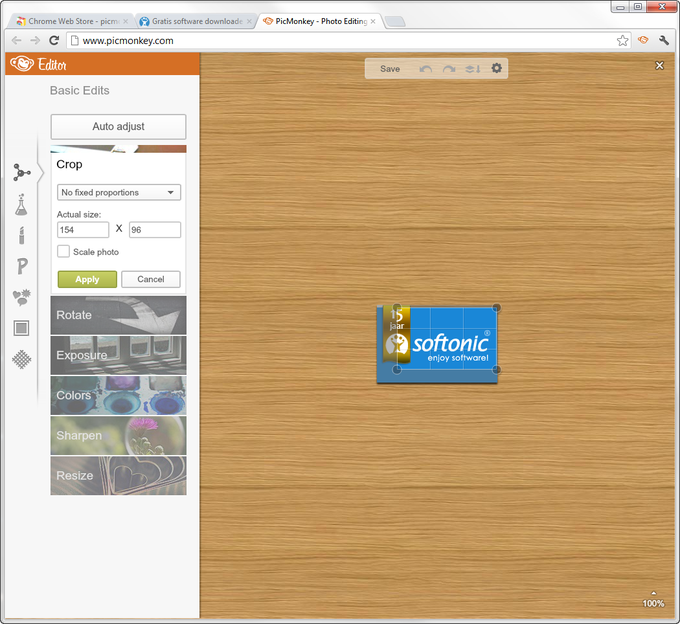Image resolution: width=680 pixels, height=624 pixels.
Task: Click the PicMonkey extension icon in Chrome
Action: (x=643, y=40)
